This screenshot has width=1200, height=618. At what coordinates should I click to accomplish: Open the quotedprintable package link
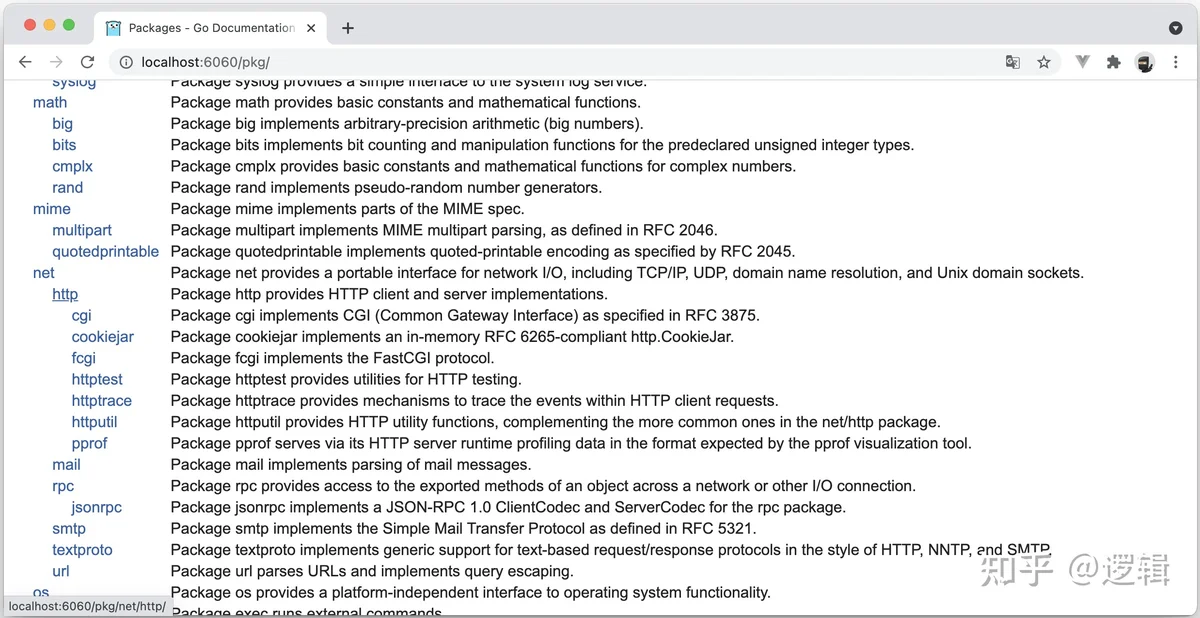tap(105, 251)
